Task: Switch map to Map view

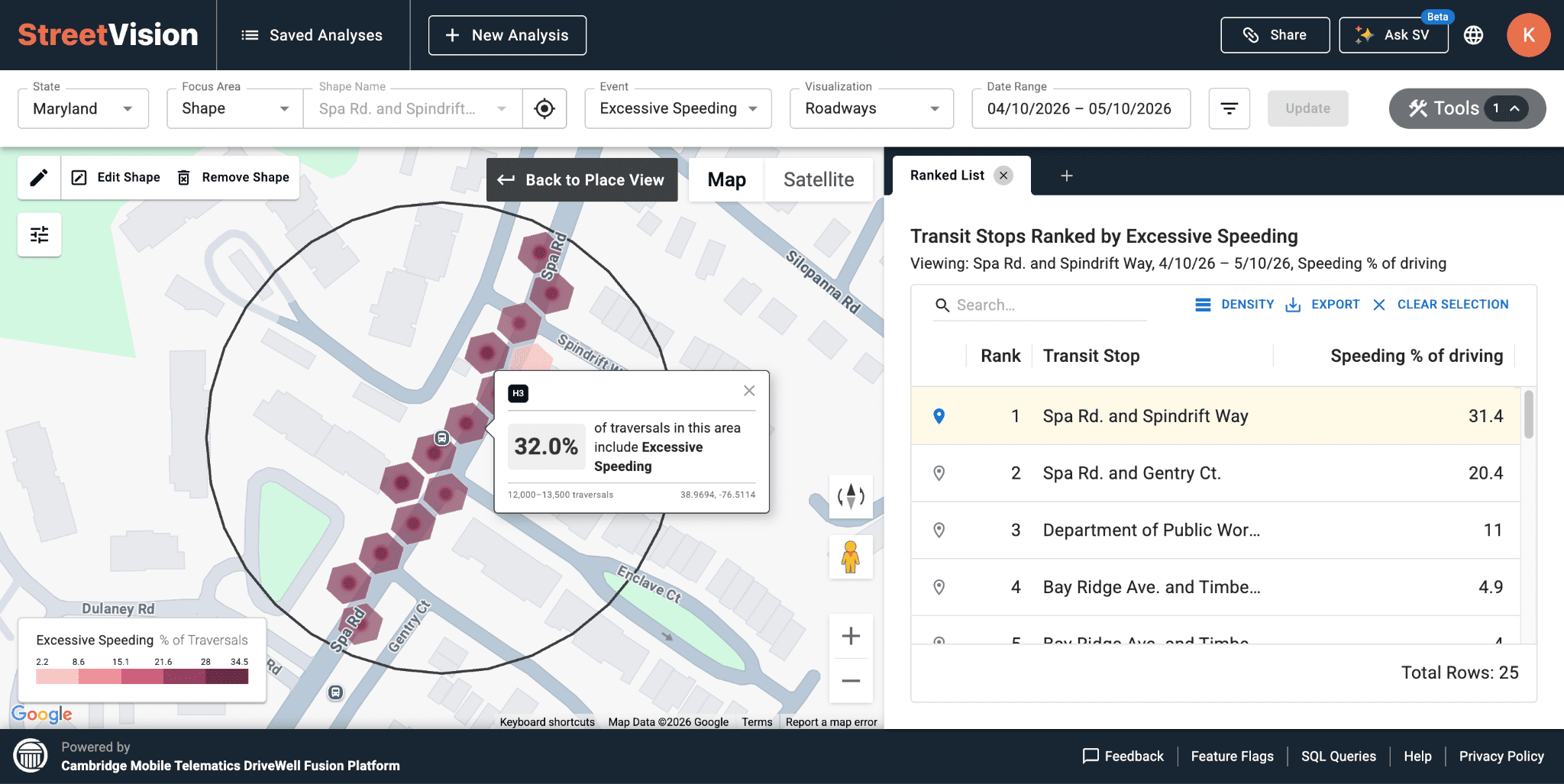Action: pos(726,180)
